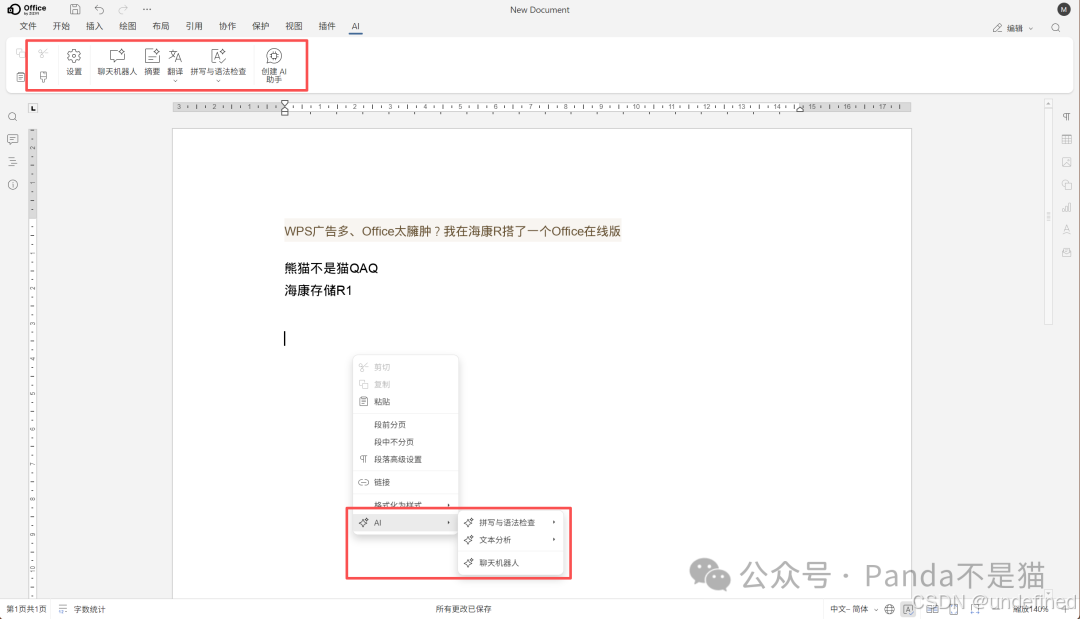Choose 段中不分页 in context menu
Image resolution: width=1080 pixels, height=619 pixels.
405,442
